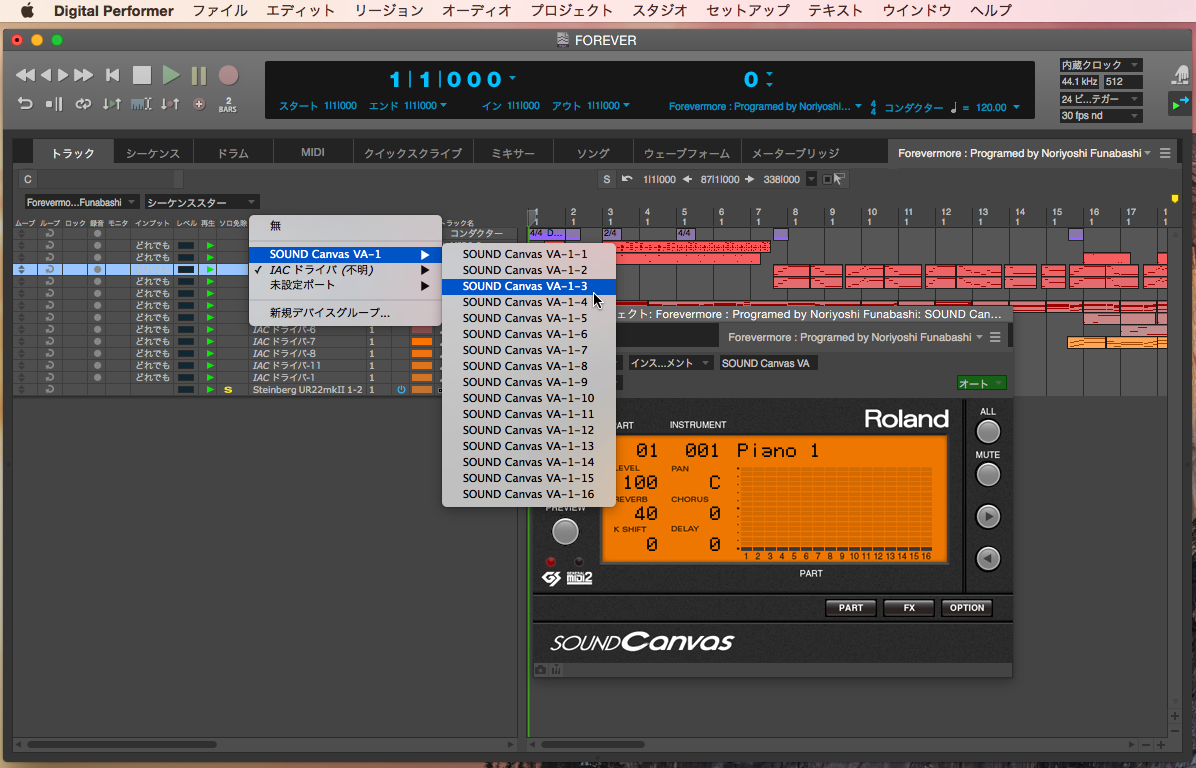The width and height of the screenshot is (1196, 768).
Task: Open the plugin window mini-menu hamburger icon
Action: pyautogui.click(x=995, y=337)
